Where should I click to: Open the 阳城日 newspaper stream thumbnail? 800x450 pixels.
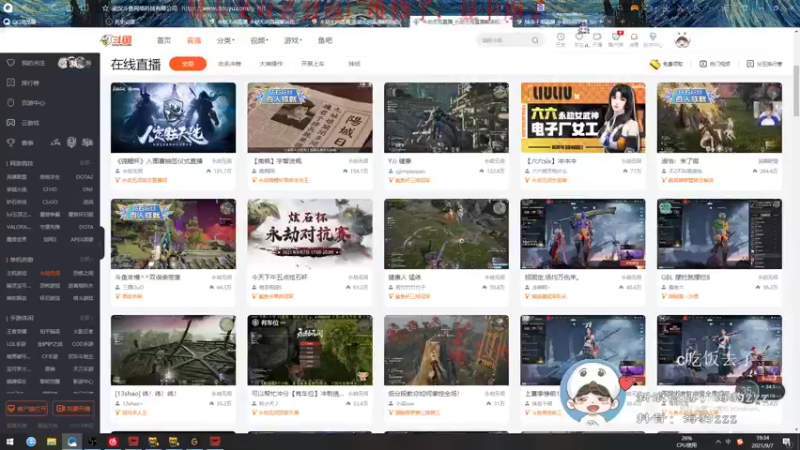310,117
